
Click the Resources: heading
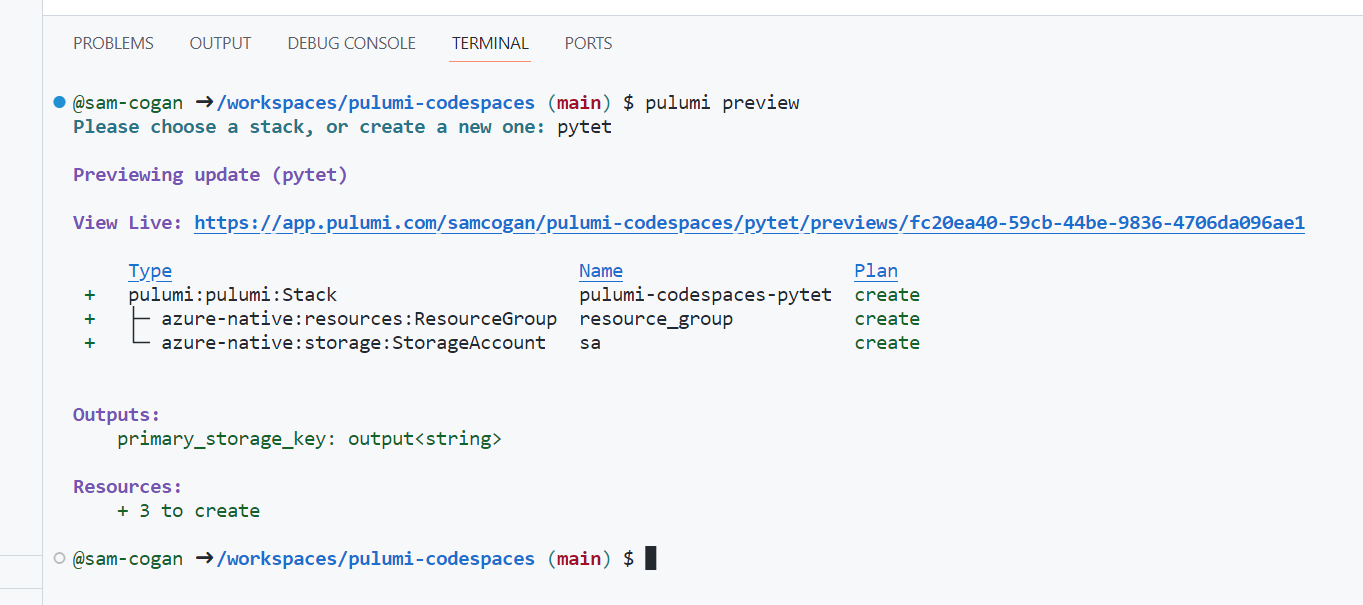[x=128, y=487]
